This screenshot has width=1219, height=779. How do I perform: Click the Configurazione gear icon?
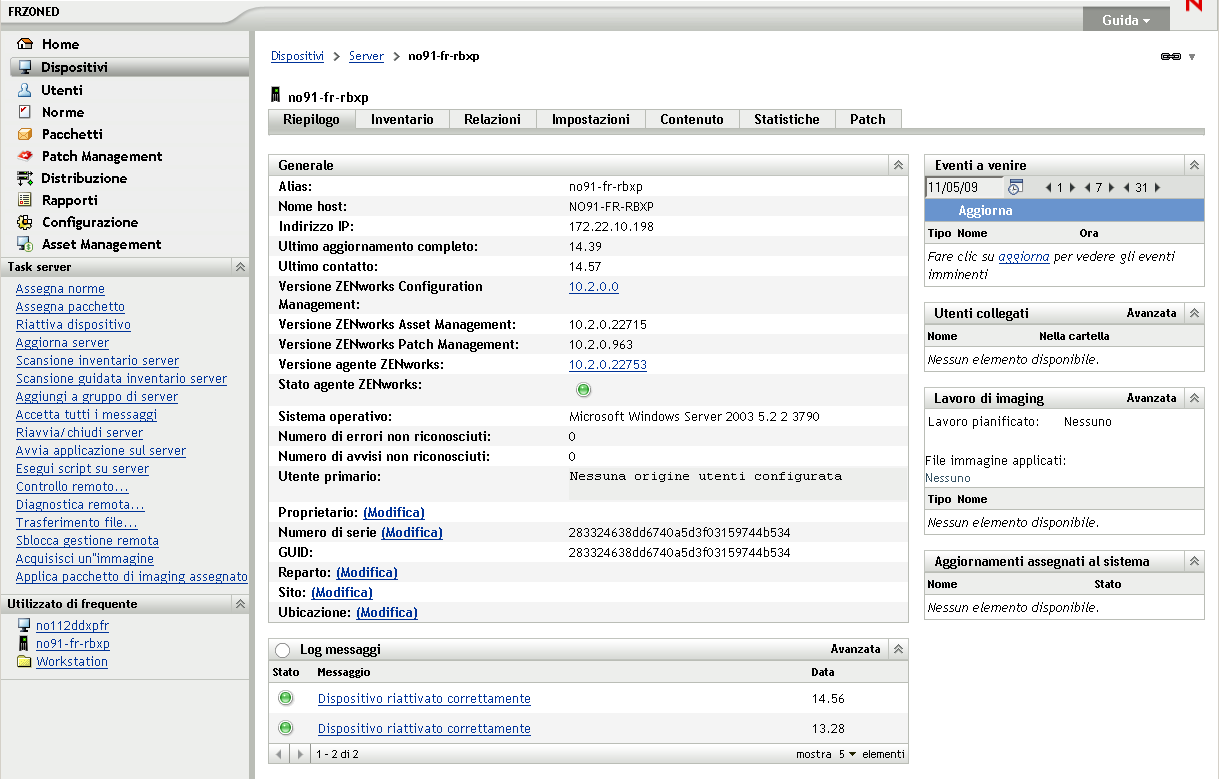coord(25,222)
